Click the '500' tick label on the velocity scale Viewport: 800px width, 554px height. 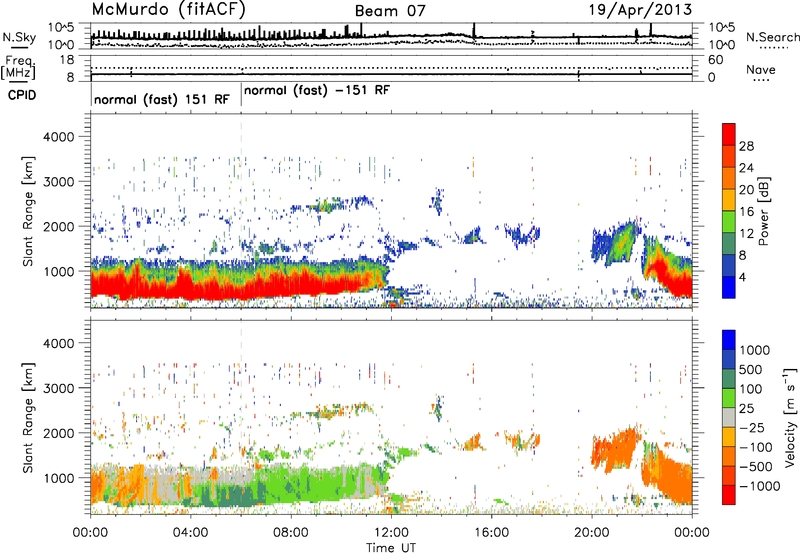pos(751,369)
